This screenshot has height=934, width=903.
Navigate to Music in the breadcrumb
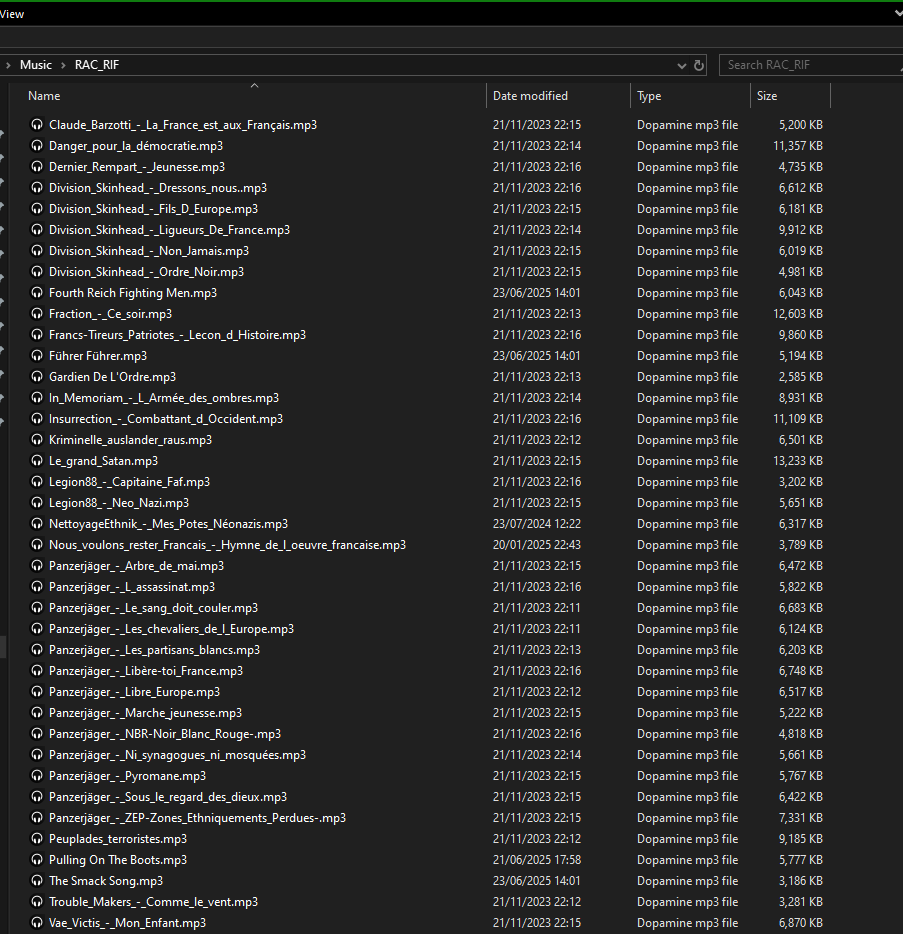coord(36,65)
